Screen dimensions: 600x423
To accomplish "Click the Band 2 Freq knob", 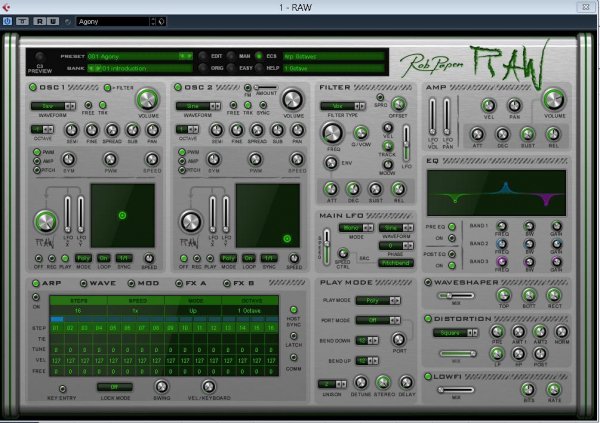I will [x=501, y=244].
